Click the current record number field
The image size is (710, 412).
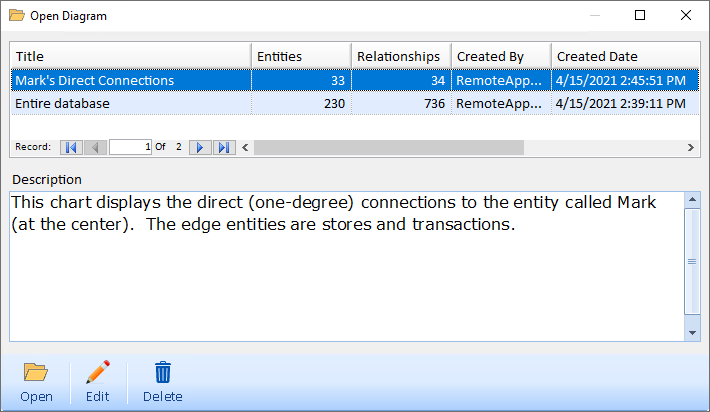click(130, 147)
